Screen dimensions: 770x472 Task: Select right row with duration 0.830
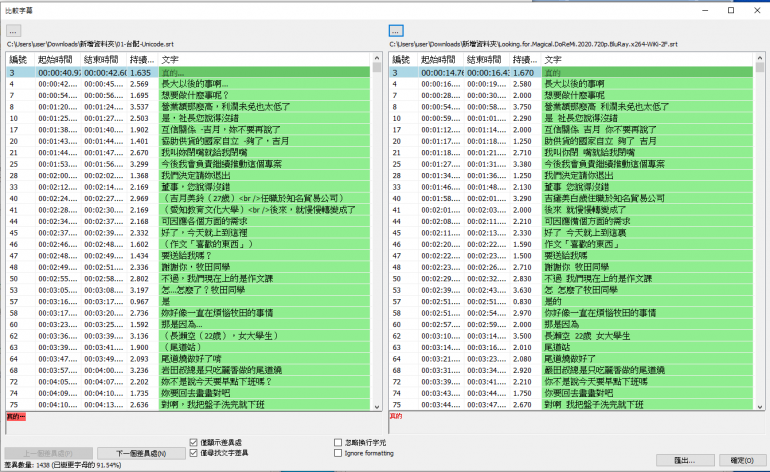click(571, 302)
